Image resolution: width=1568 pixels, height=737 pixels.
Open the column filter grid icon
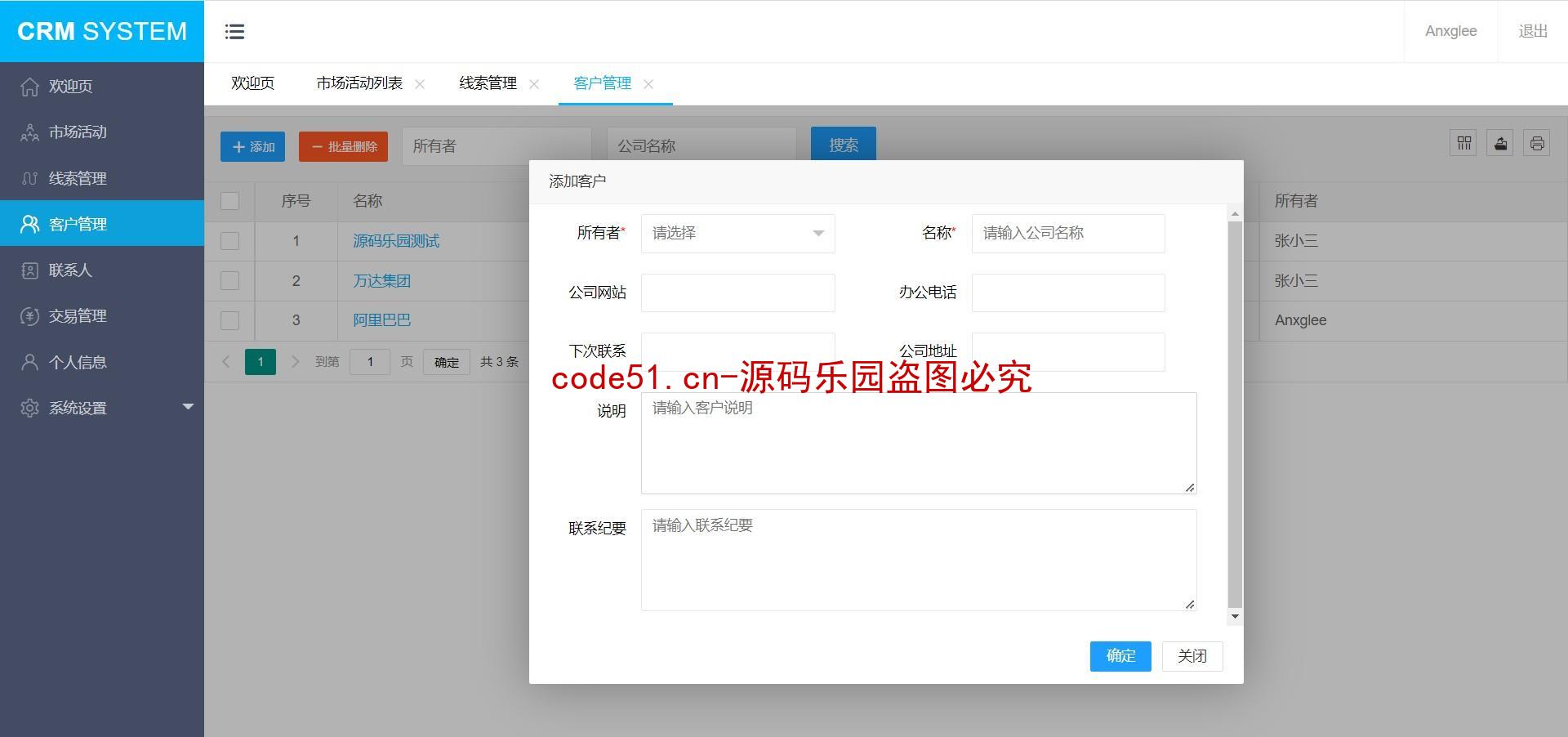[x=1463, y=144]
